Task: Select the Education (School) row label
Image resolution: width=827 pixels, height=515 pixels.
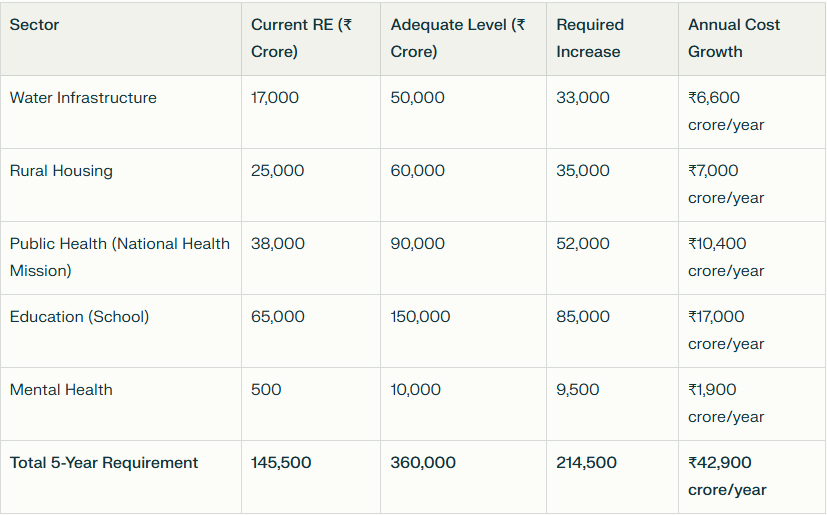Action: click(x=79, y=317)
